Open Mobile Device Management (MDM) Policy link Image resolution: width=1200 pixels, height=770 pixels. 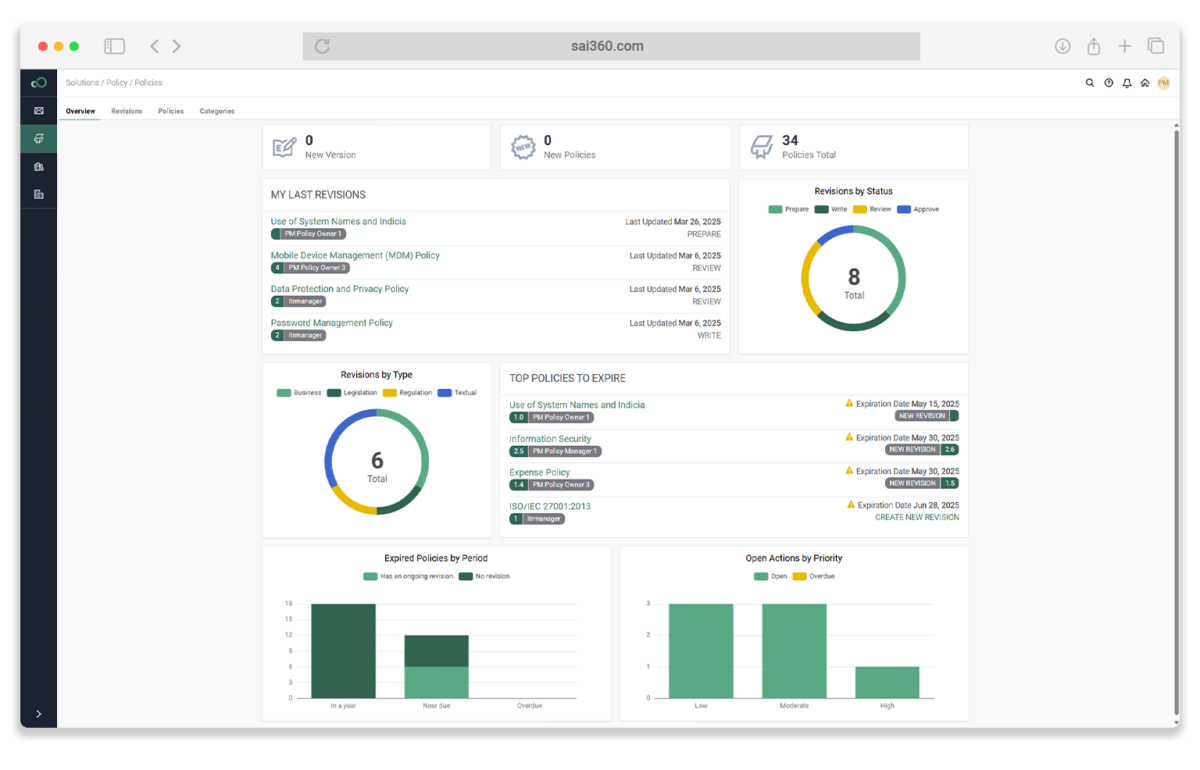pos(355,255)
